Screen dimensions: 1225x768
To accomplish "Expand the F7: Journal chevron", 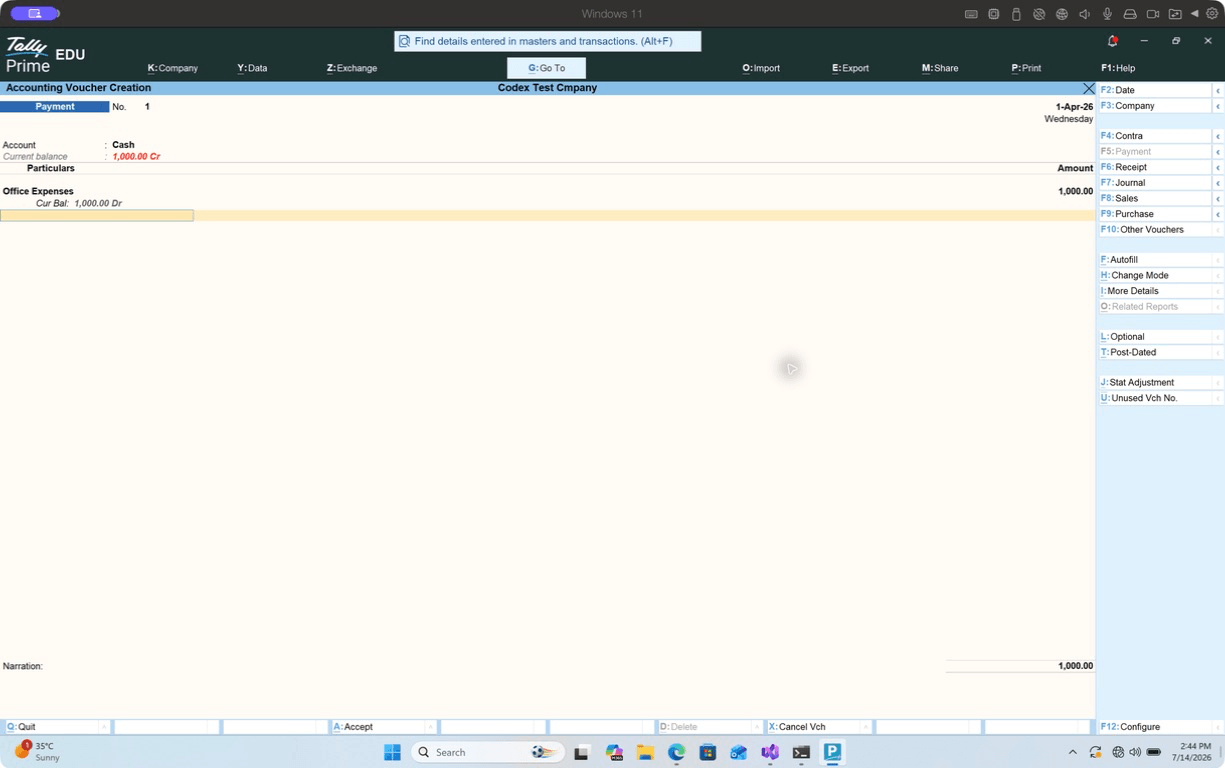I will click(x=1218, y=183).
